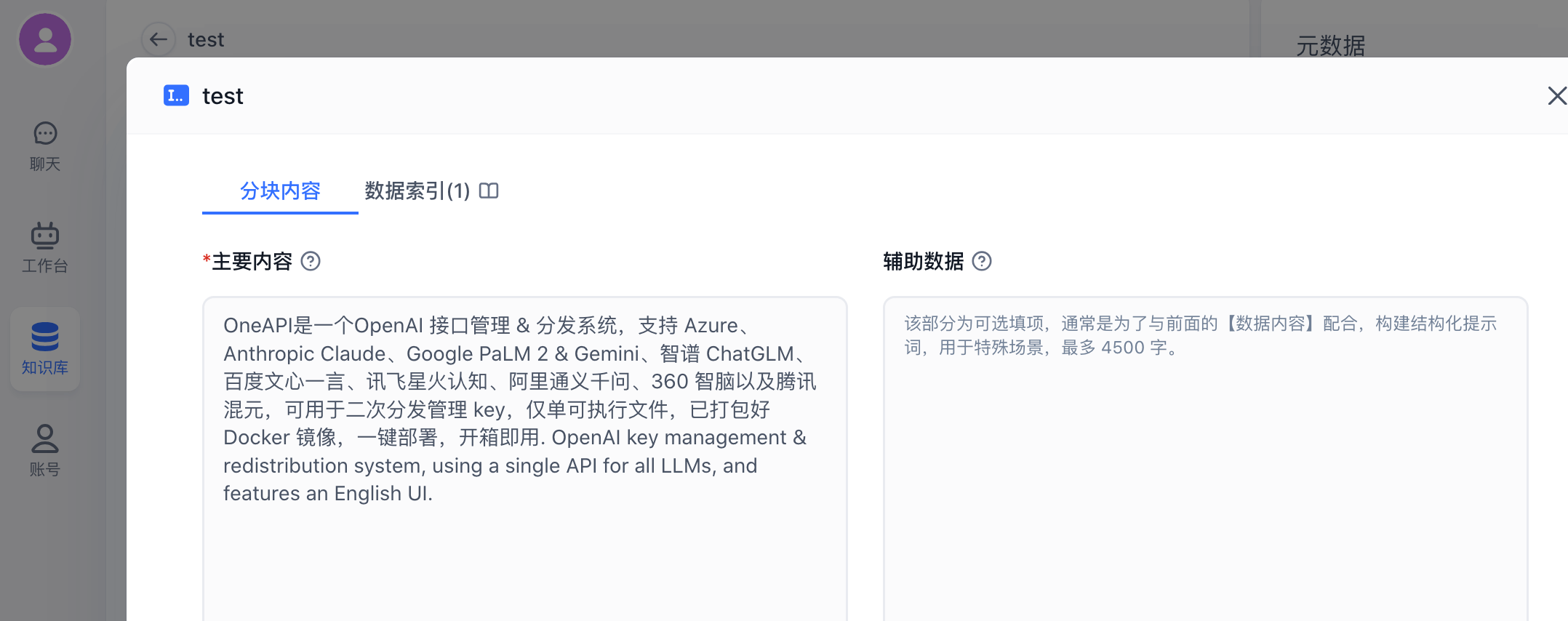Click the book icon beside 数据索引(1)
The width and height of the screenshot is (1568, 621).
[489, 191]
